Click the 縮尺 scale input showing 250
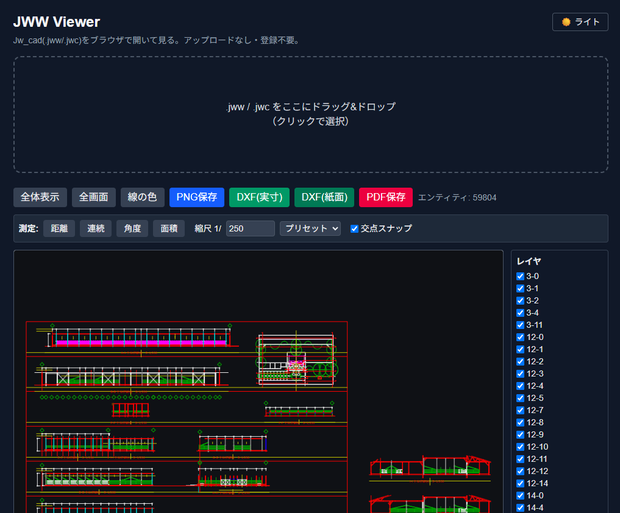This screenshot has width=620, height=513. pyautogui.click(x=250, y=228)
